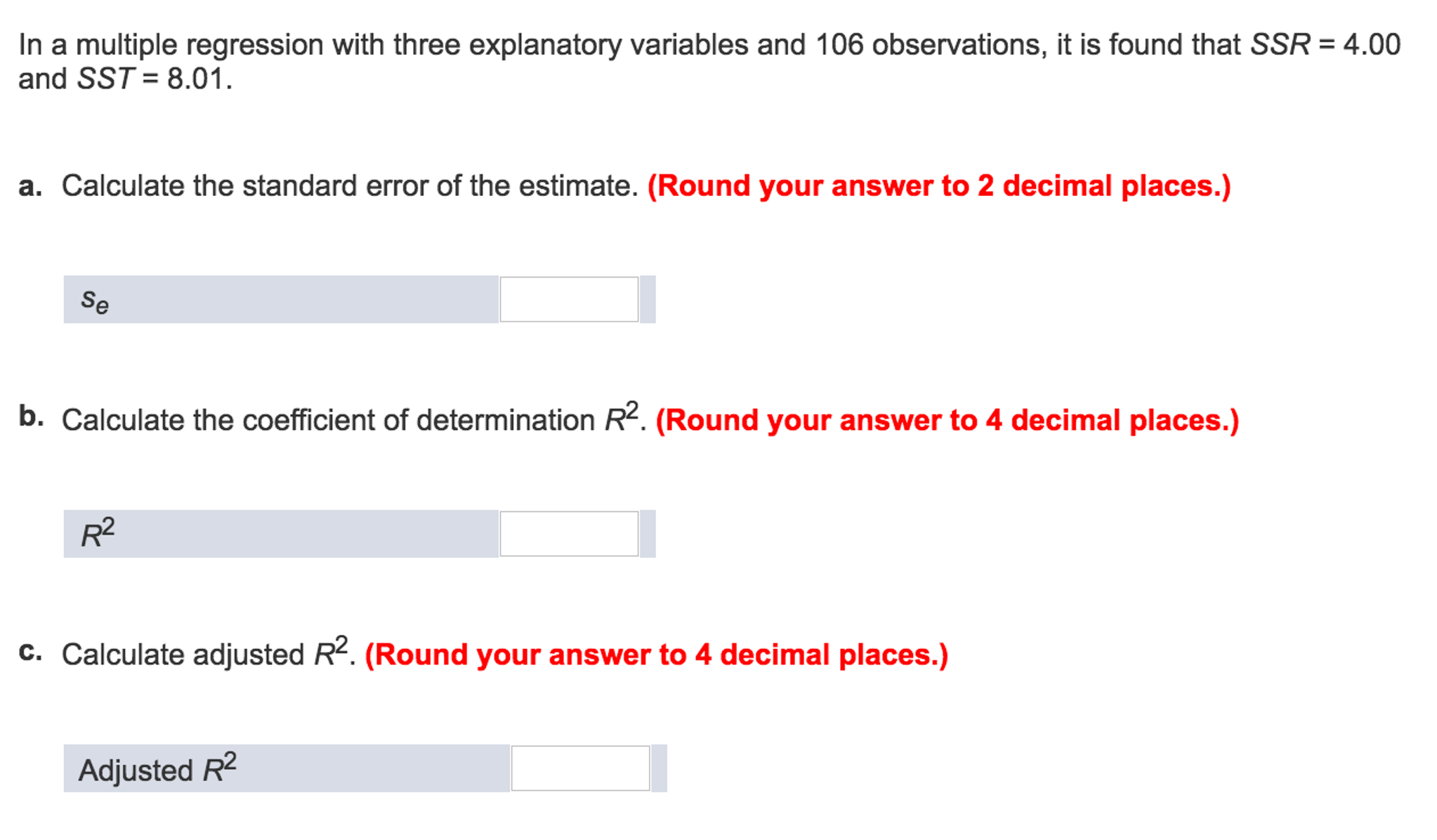Click 'Calculate adjusted' question text
Screen dimensions: 1437x840
pyautogui.click(x=183, y=655)
